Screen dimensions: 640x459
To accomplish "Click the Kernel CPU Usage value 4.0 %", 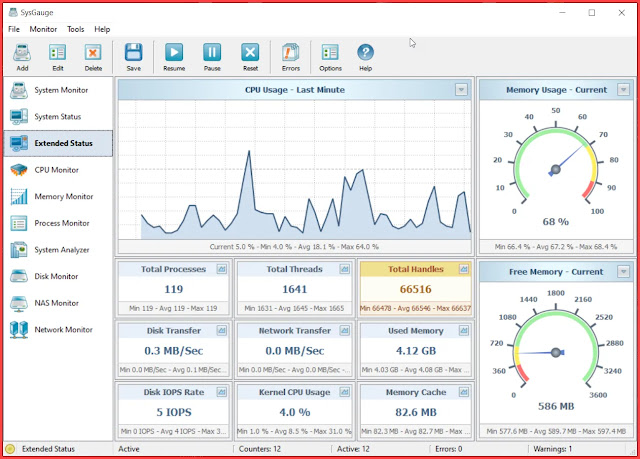I will point(295,412).
